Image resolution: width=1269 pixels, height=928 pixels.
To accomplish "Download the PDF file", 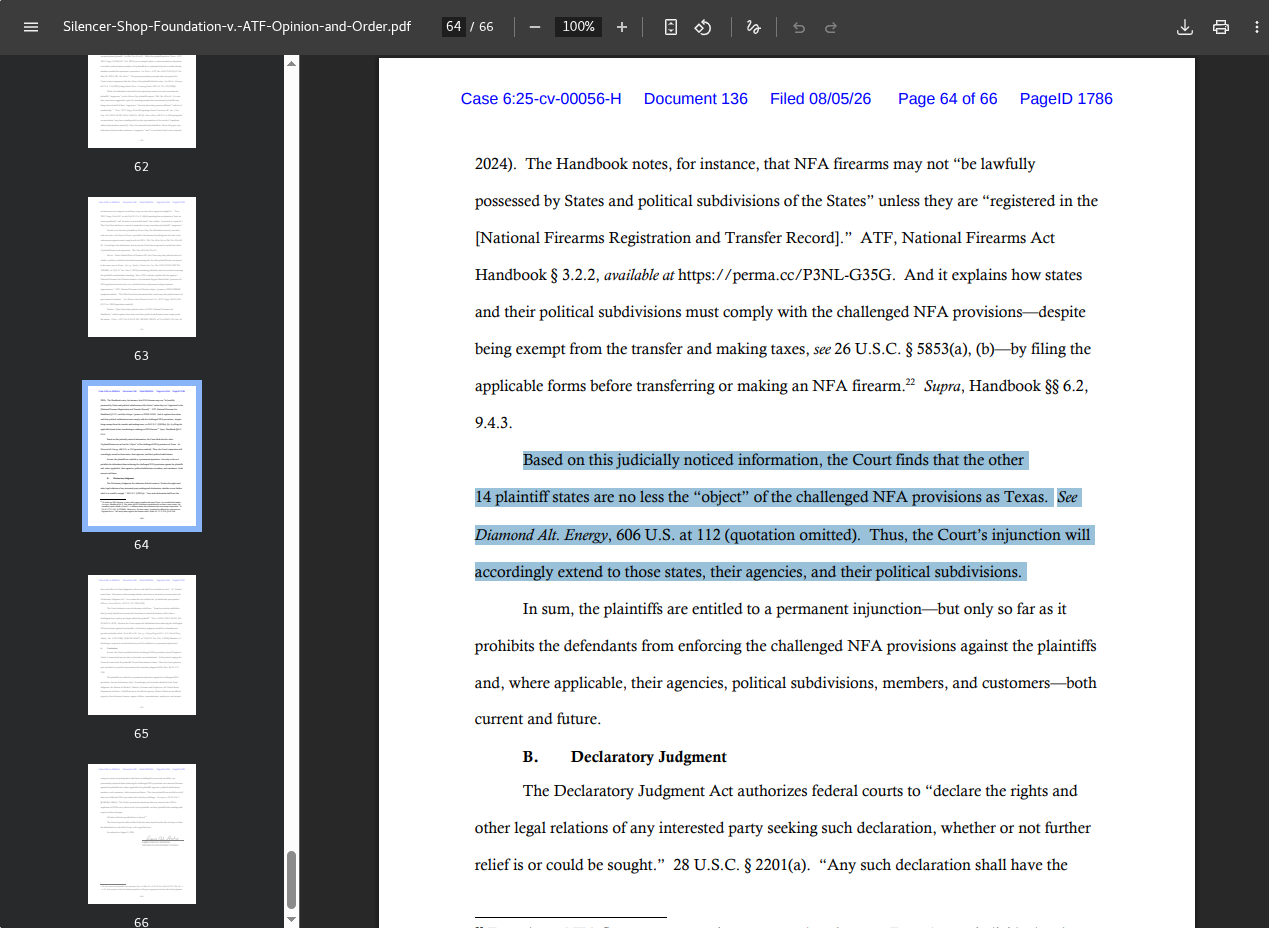I will 1185,27.
